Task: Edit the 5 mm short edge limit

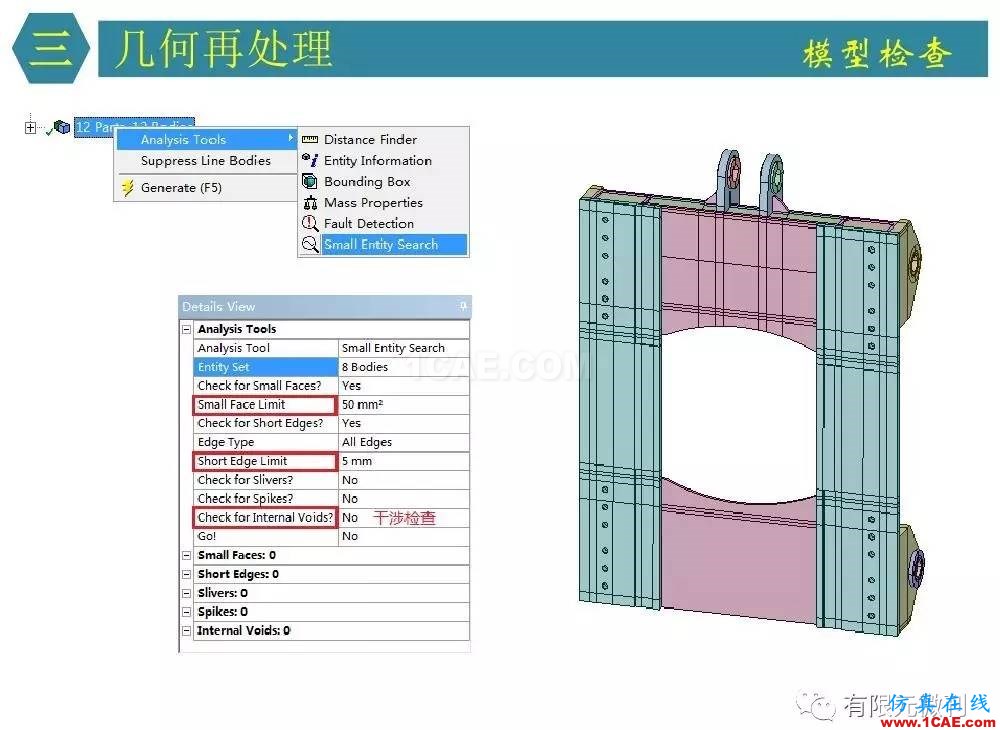Action: 403,461
